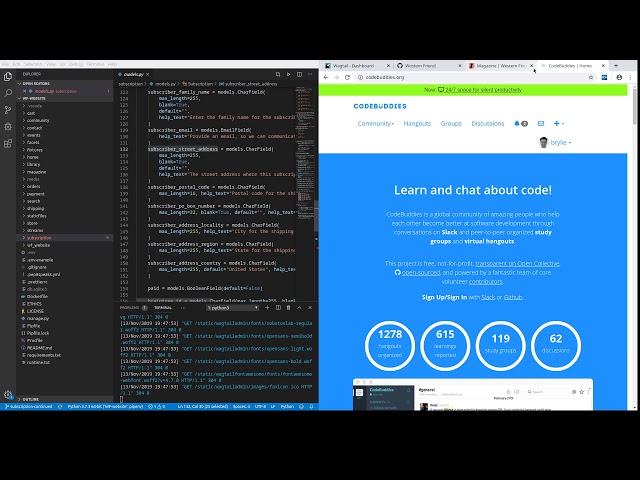The width and height of the screenshot is (640, 480).
Task: Expand the magazine folder
Action: coord(36,172)
